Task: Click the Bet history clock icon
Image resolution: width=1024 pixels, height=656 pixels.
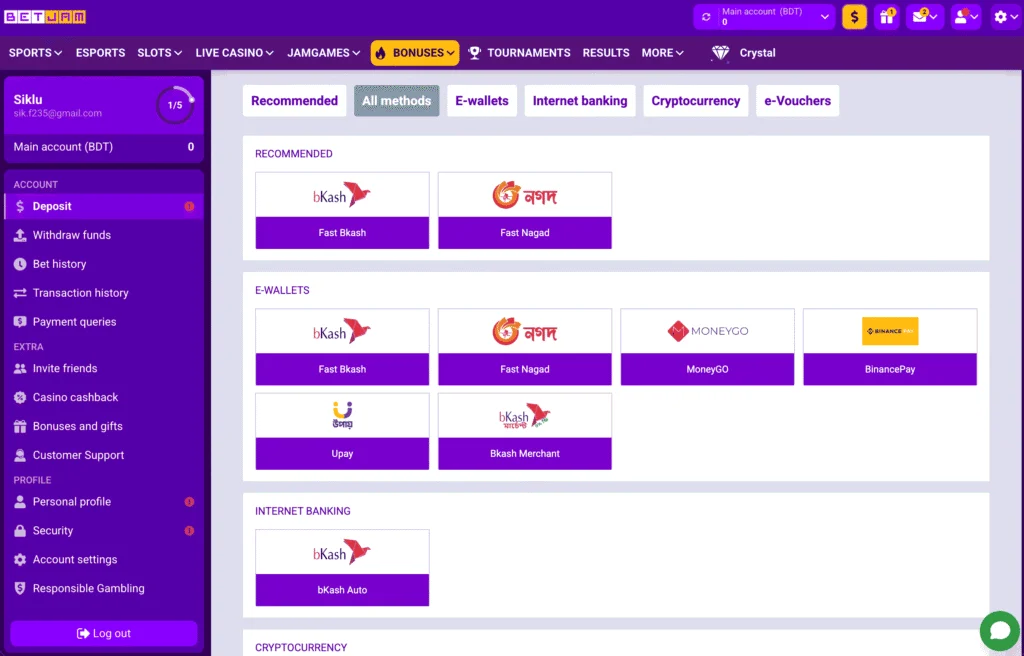Action: coord(20,264)
